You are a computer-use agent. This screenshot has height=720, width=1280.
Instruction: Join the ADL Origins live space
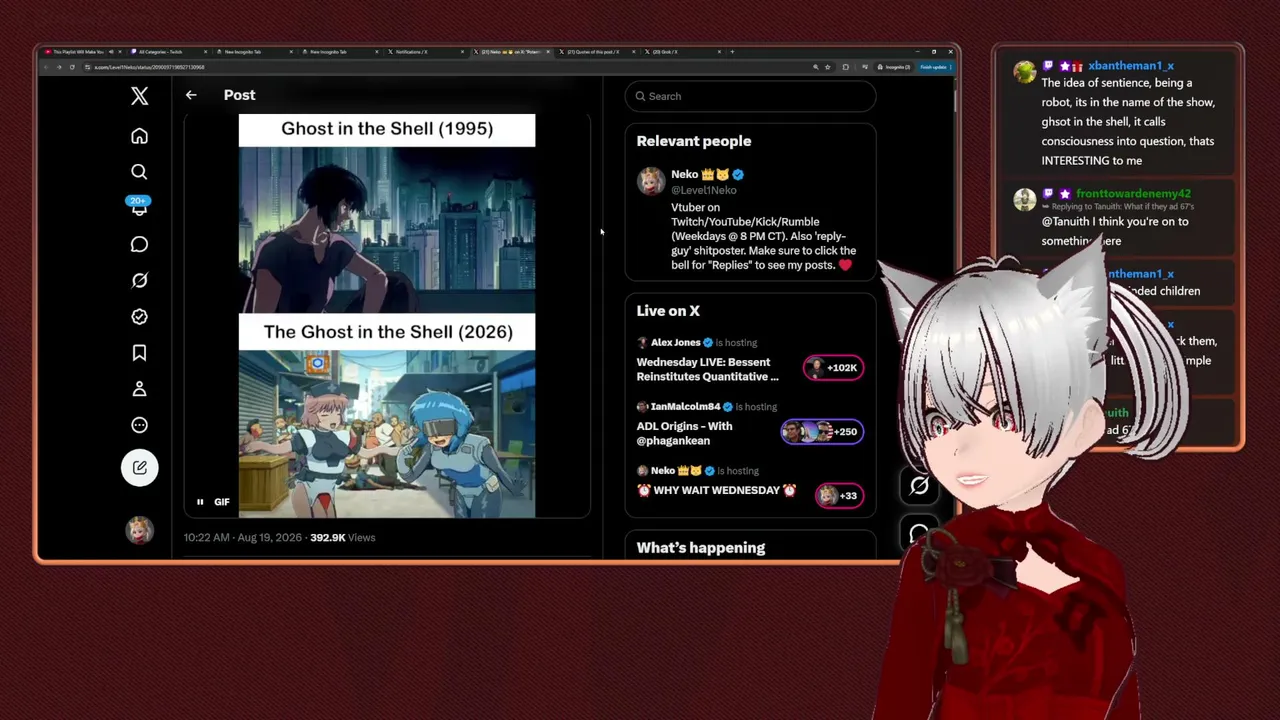coord(685,433)
